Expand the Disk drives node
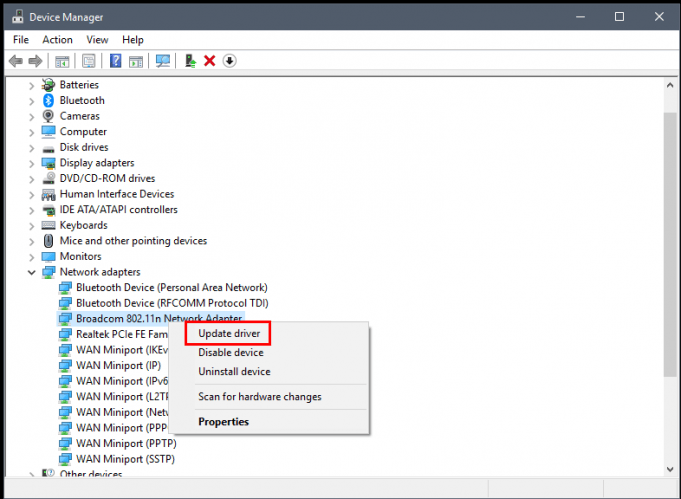 [31, 148]
